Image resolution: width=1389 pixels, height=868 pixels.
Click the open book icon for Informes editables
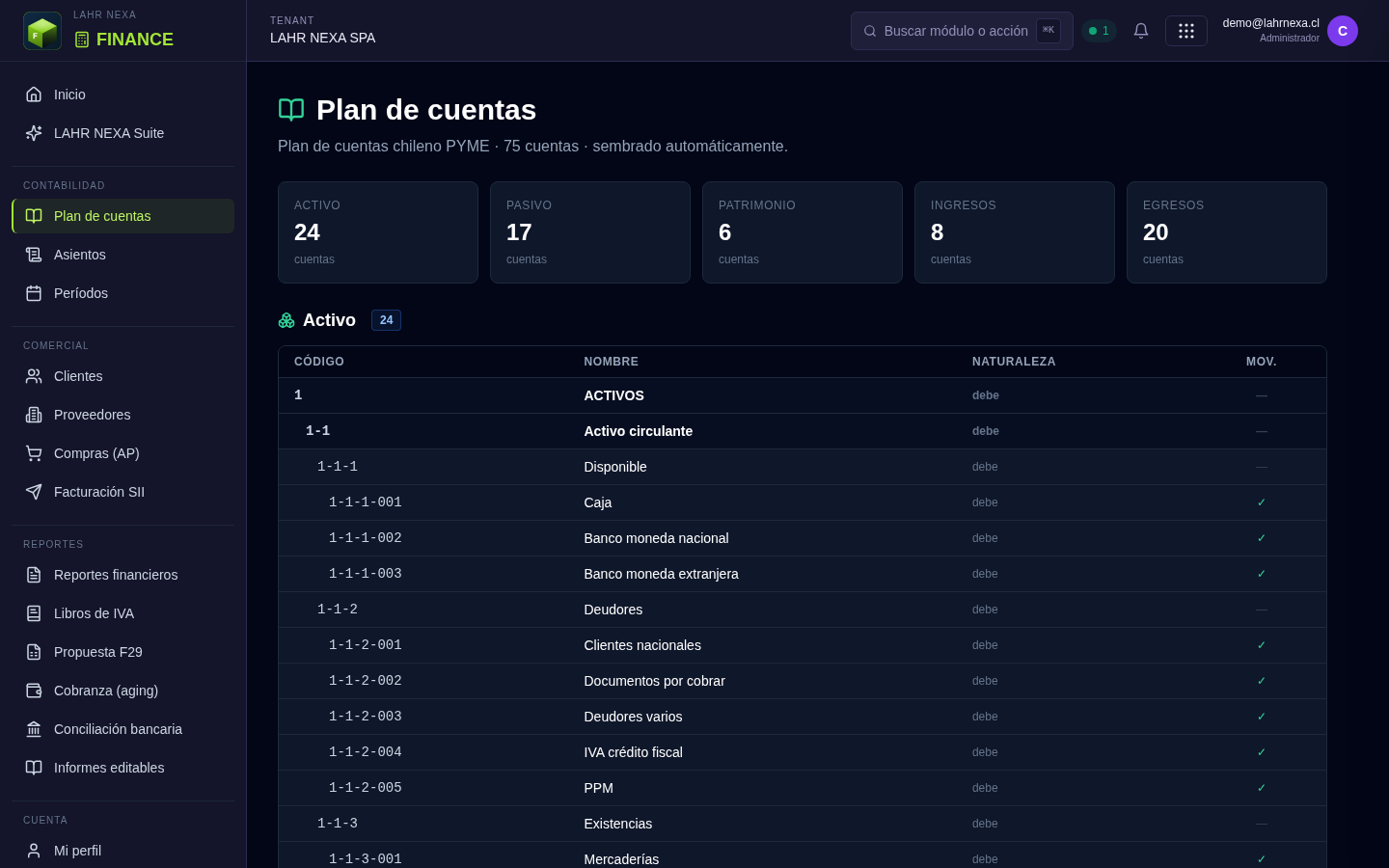[x=34, y=768]
